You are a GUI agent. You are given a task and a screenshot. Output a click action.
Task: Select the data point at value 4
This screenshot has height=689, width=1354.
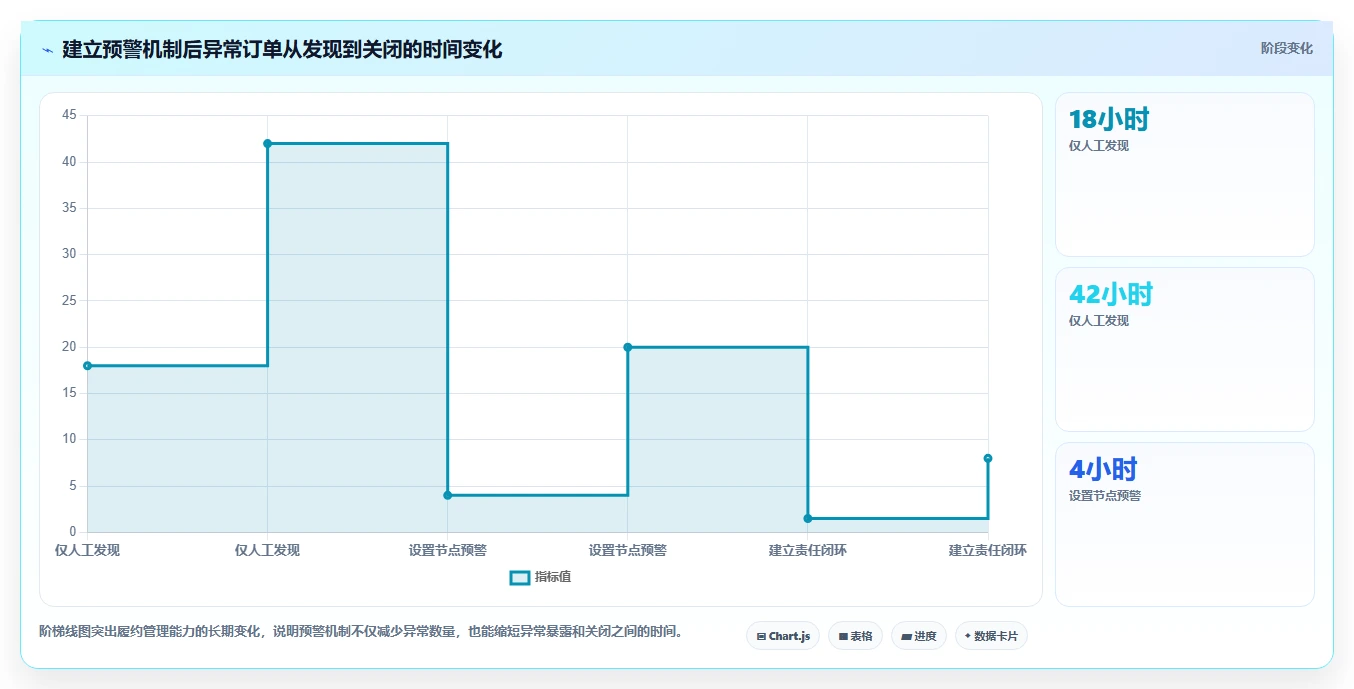pos(447,495)
